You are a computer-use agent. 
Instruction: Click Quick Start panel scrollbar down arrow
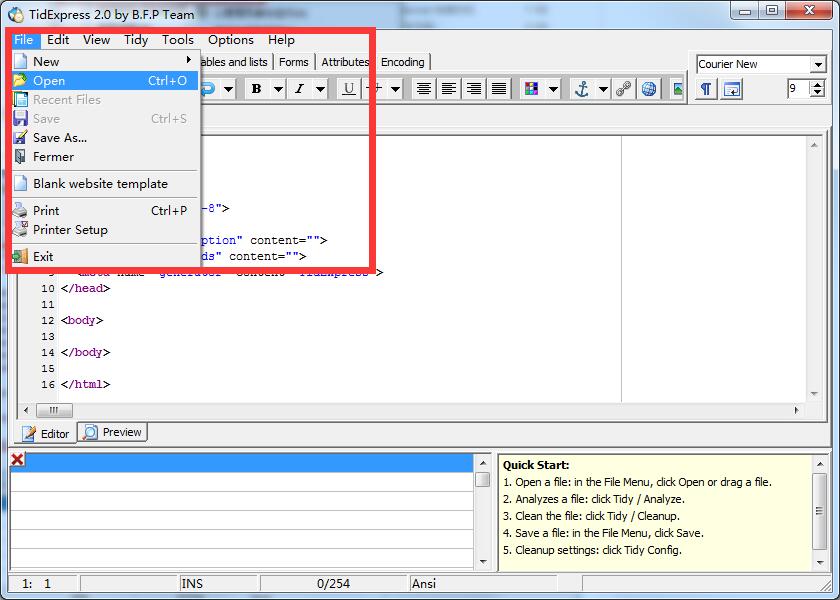[x=820, y=562]
